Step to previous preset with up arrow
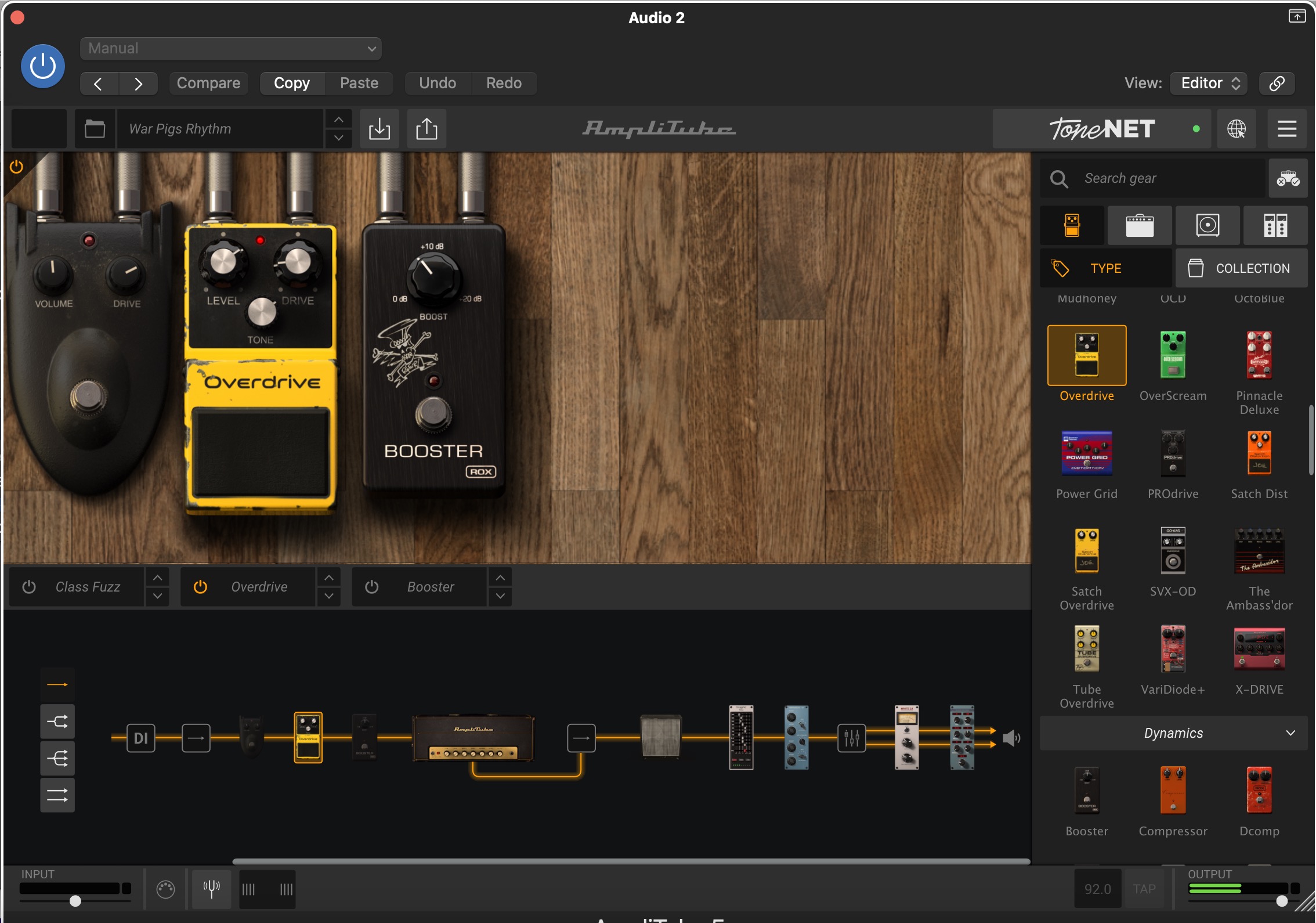Screen dimensions: 1316x923 (339, 119)
